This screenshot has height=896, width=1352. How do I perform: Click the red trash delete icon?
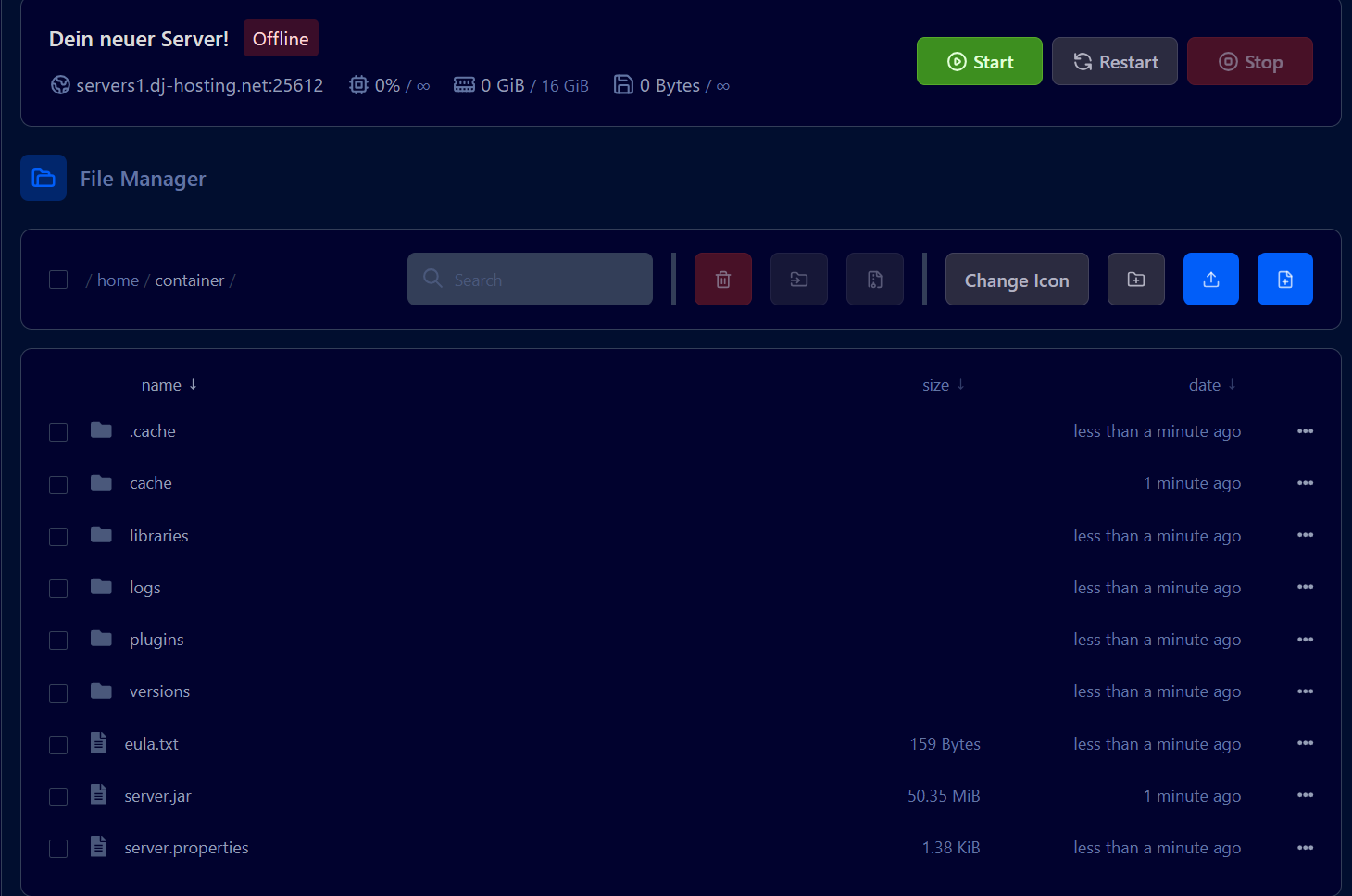pyautogui.click(x=723, y=280)
